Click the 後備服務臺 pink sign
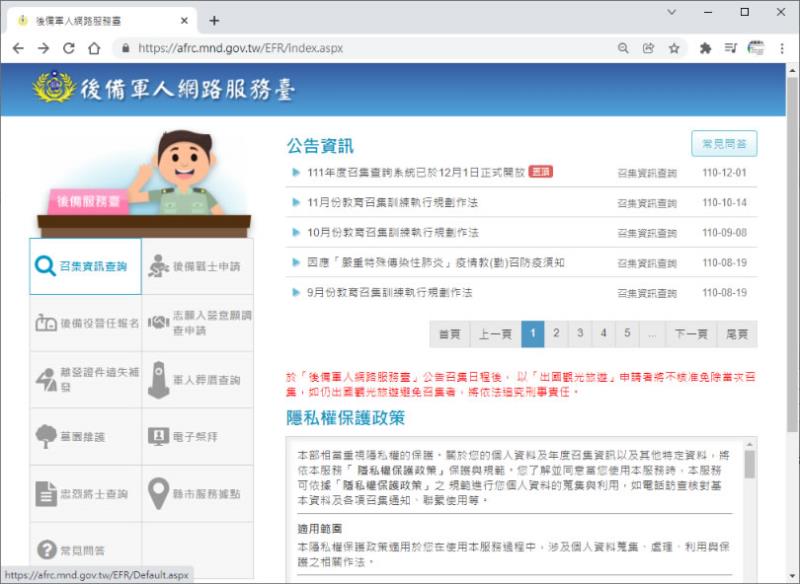The image size is (800, 584). click(x=88, y=201)
